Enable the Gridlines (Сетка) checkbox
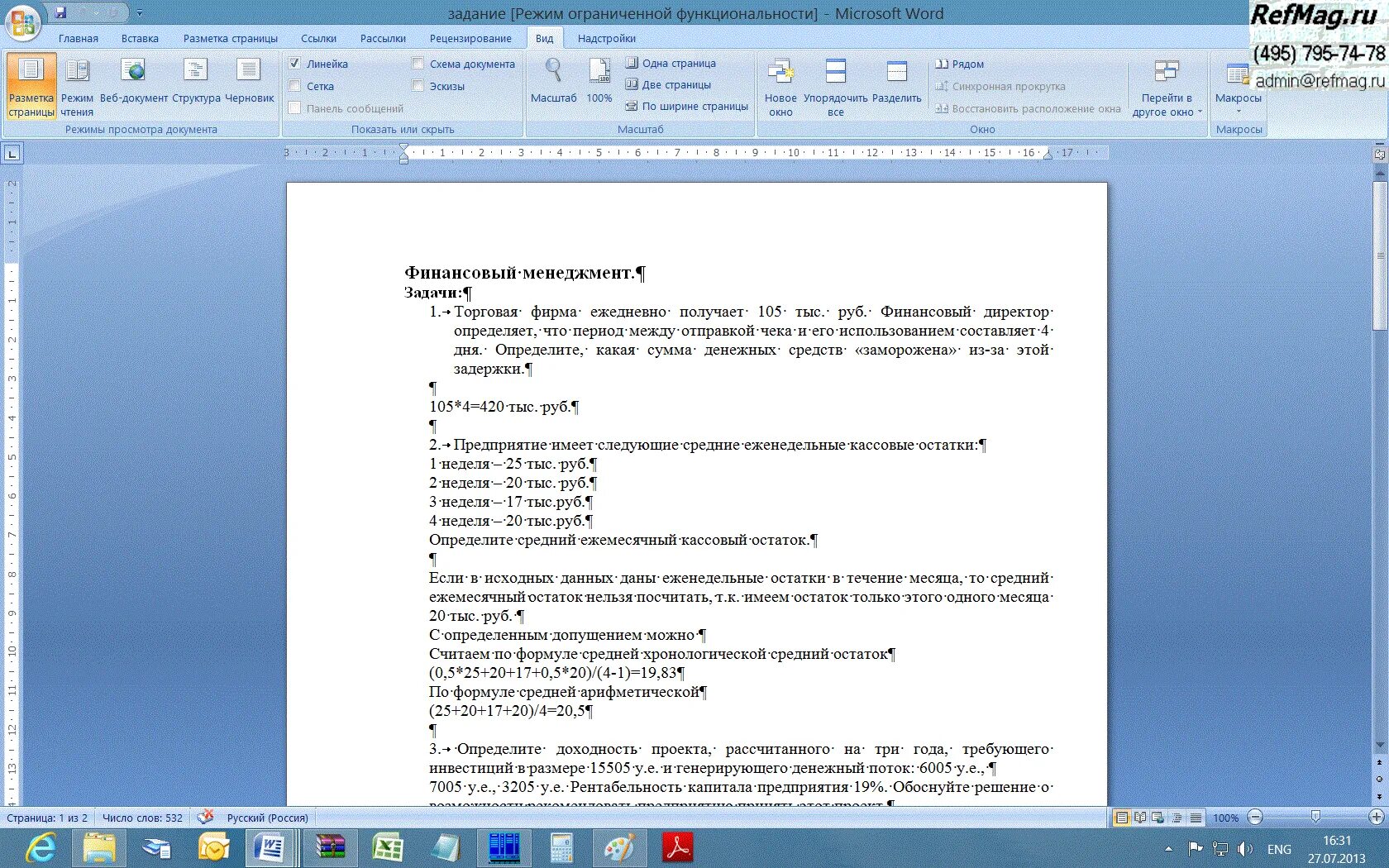 (294, 86)
